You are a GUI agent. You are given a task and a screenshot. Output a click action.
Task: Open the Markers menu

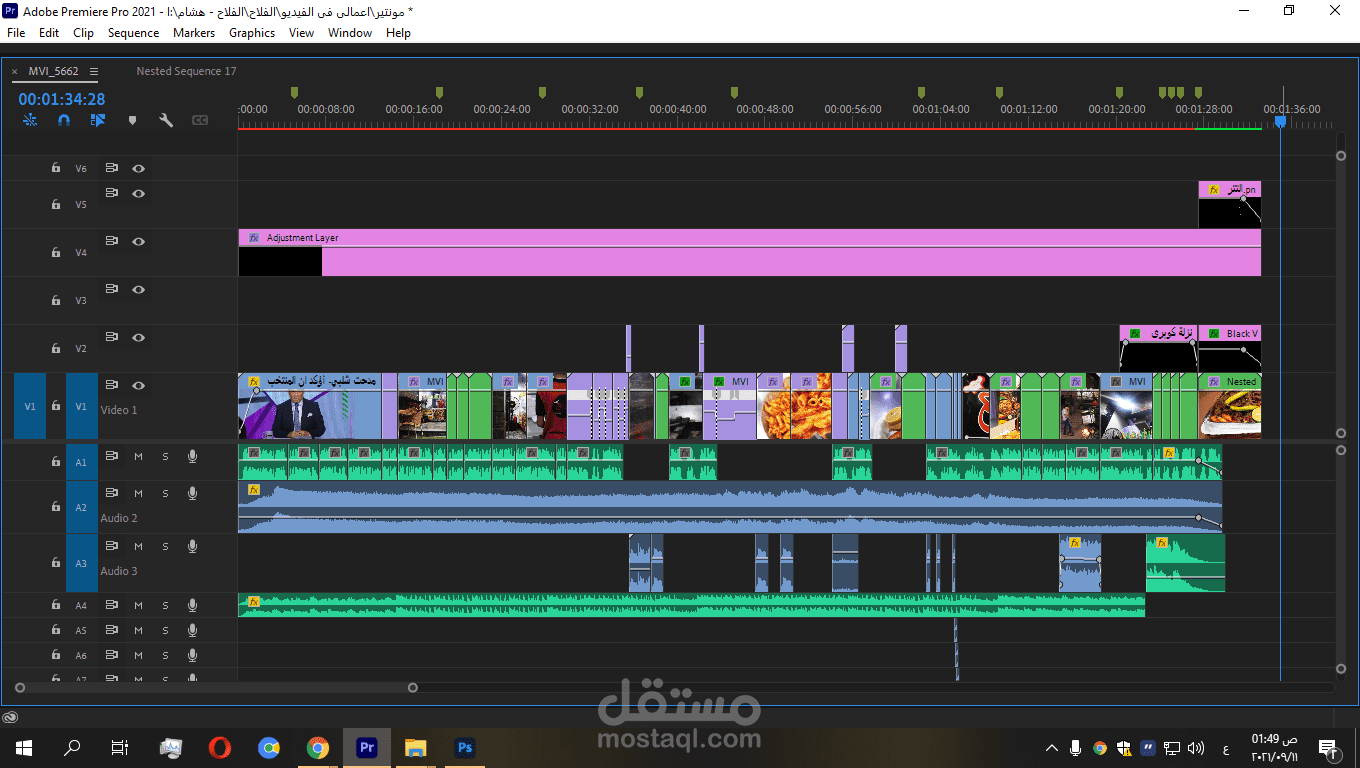194,33
